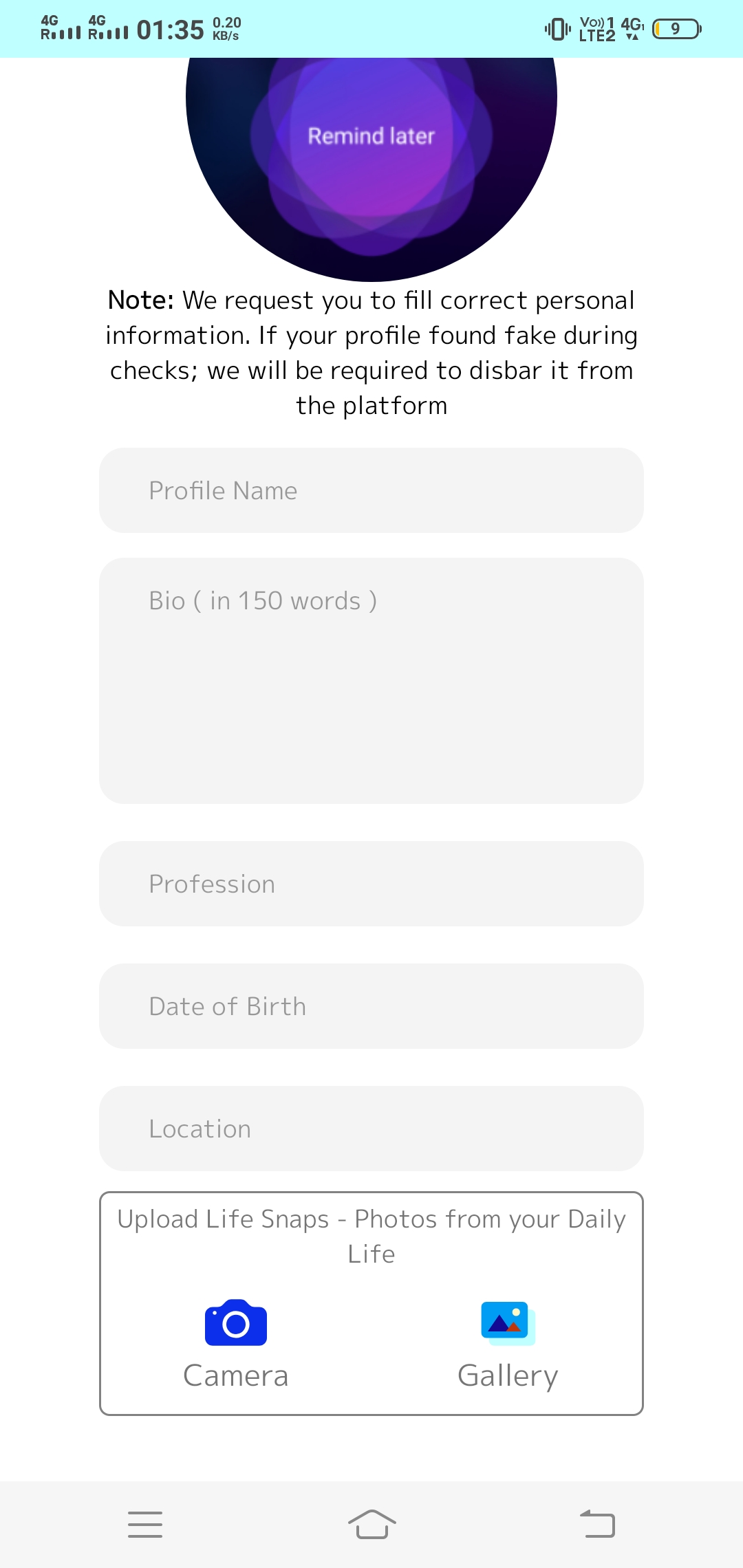
Task: Tap the vibrate mode status icon
Action: pyautogui.click(x=557, y=29)
